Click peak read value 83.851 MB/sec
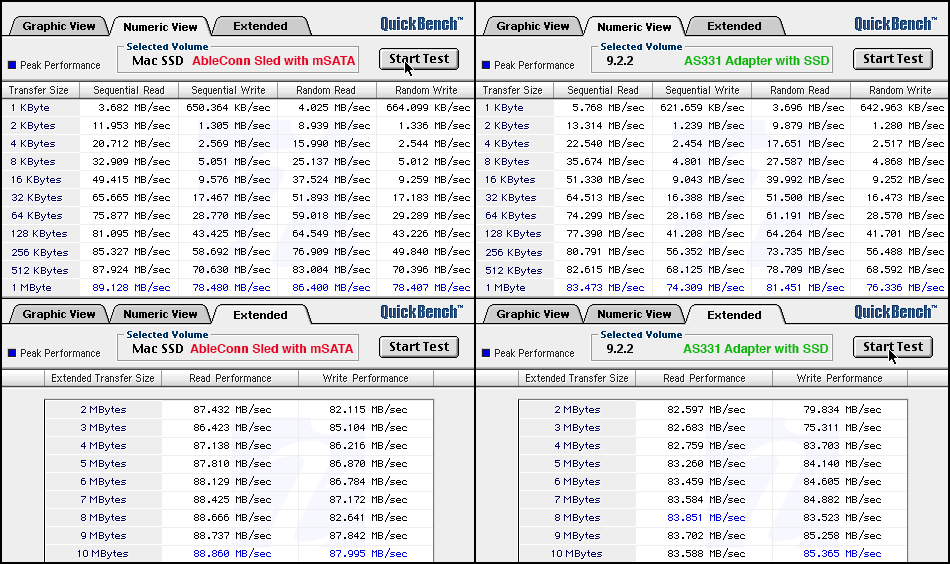The height and width of the screenshot is (564, 950). click(706, 518)
